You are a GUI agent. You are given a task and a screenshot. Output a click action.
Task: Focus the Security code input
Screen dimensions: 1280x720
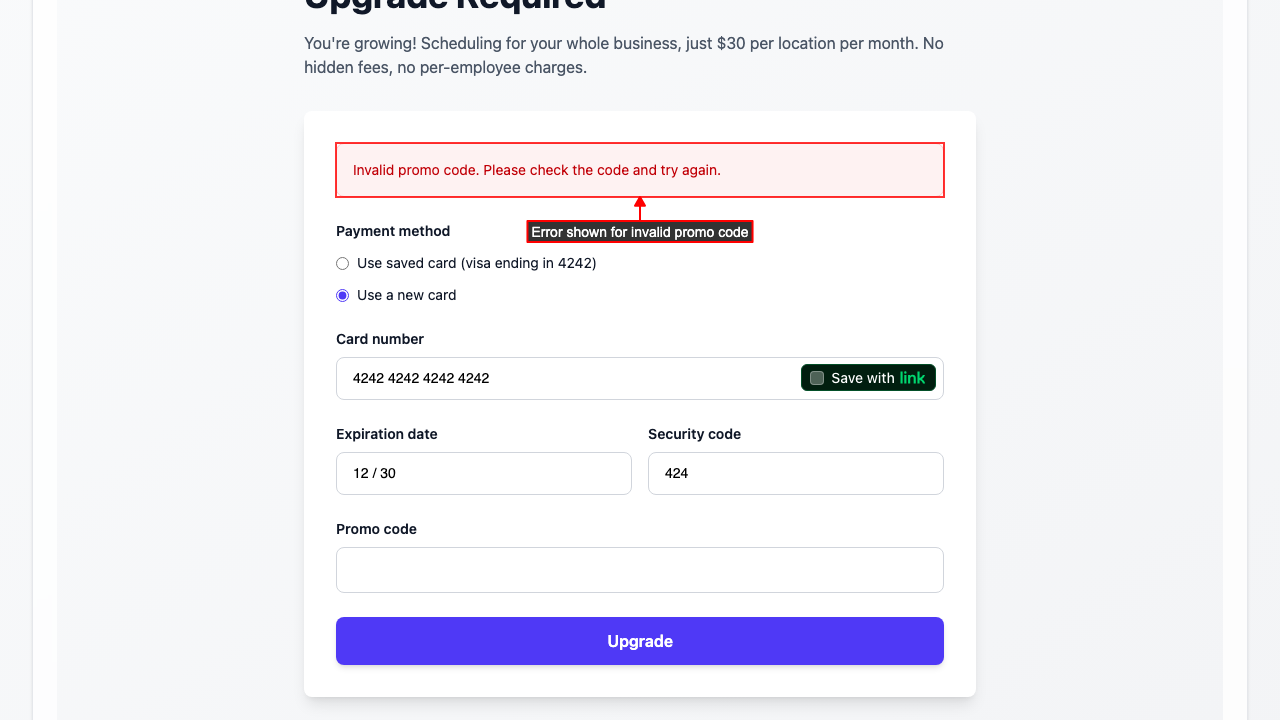795,473
